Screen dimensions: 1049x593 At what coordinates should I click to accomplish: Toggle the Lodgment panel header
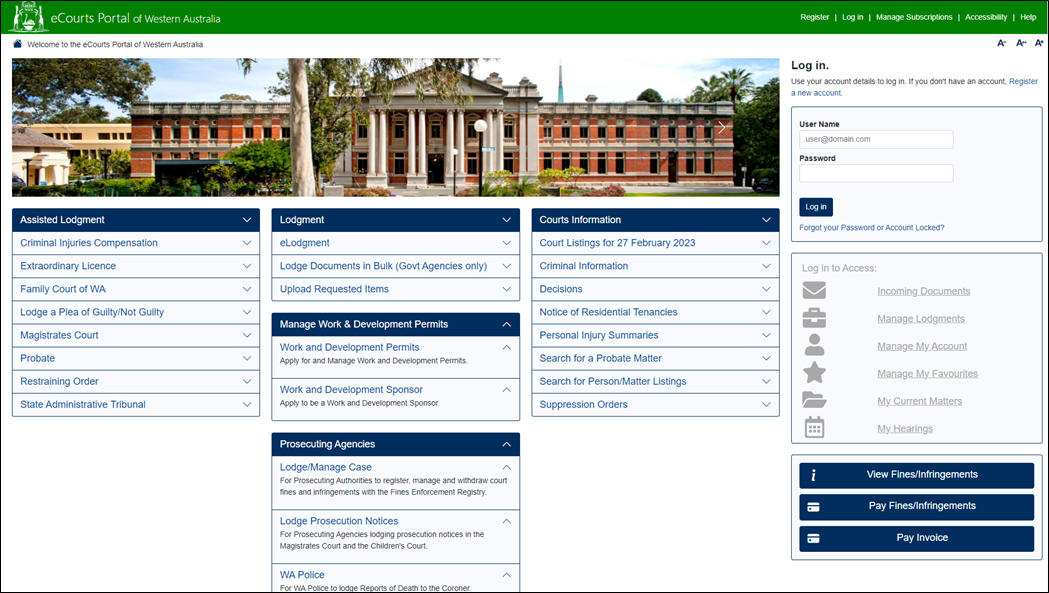click(x=395, y=220)
